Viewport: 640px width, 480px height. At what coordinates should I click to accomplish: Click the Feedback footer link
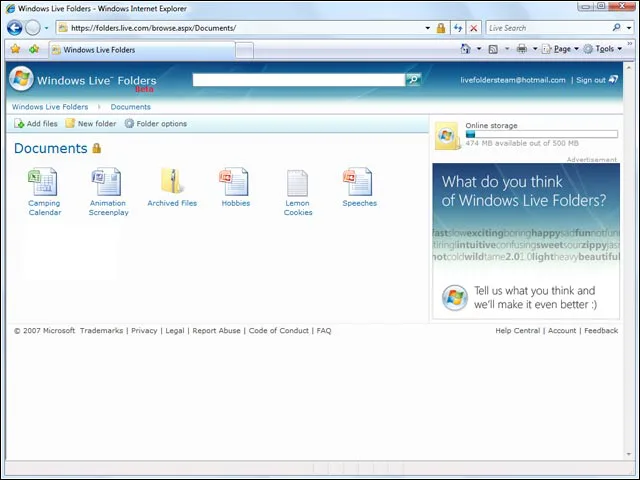coord(601,331)
